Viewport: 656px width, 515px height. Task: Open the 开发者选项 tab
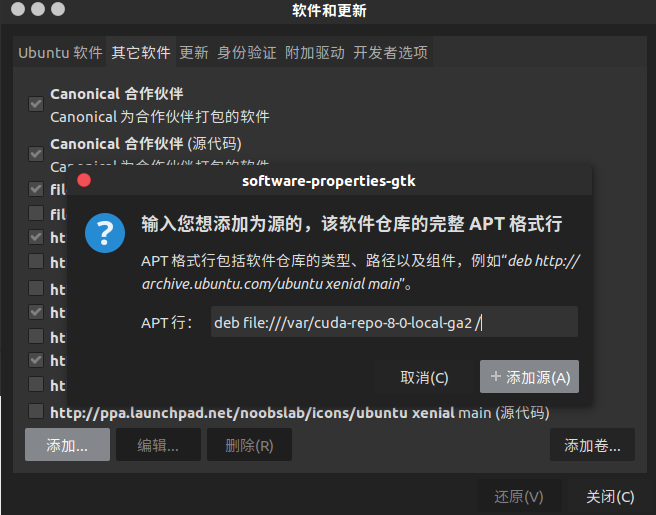[x=390, y=53]
